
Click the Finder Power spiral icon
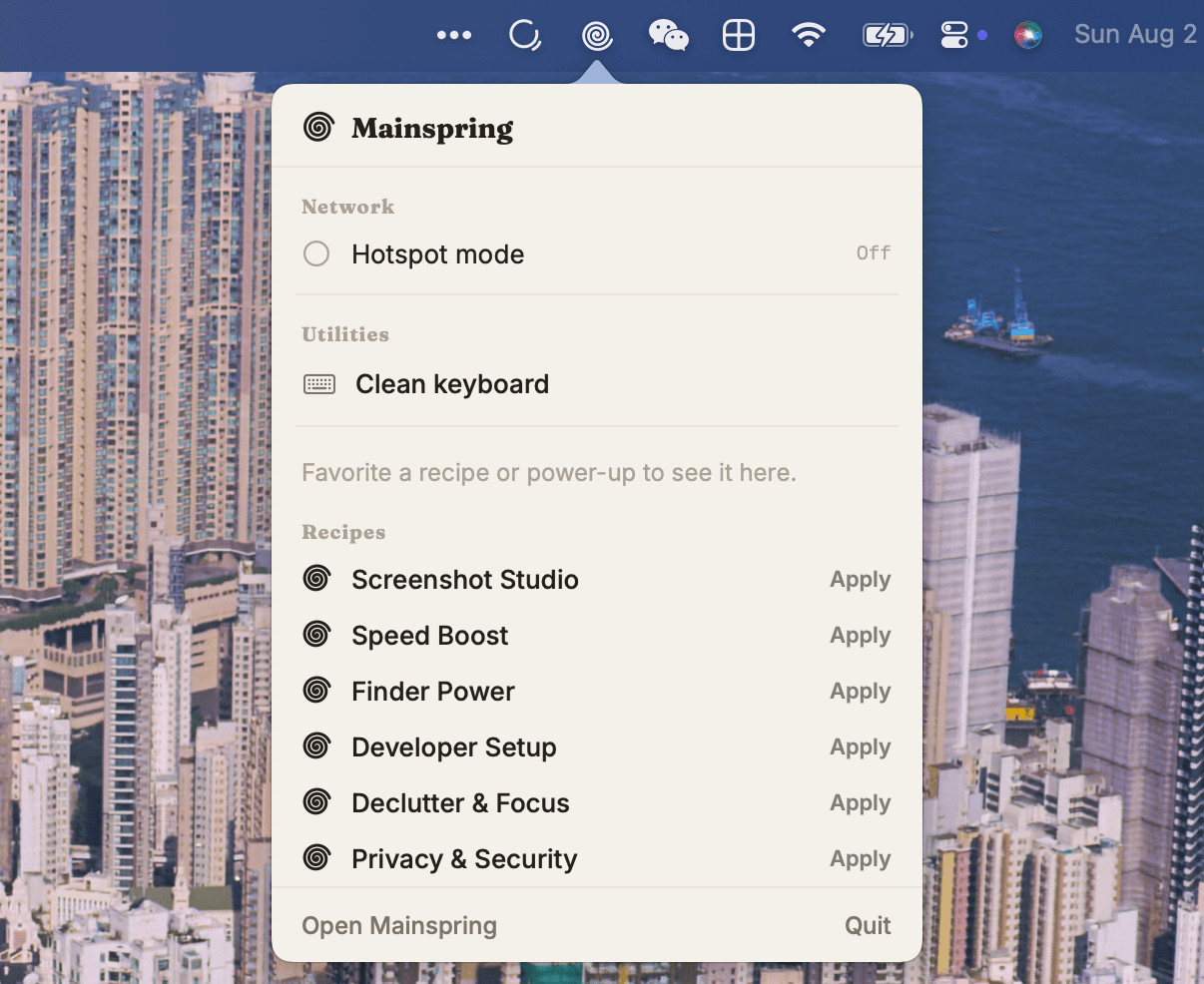coord(317,690)
